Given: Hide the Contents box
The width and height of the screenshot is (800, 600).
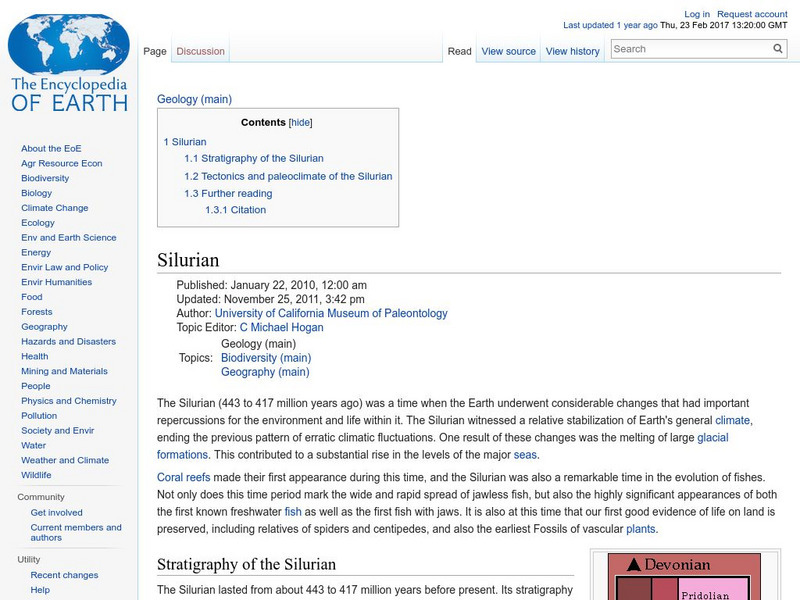Looking at the screenshot, I should (x=300, y=122).
